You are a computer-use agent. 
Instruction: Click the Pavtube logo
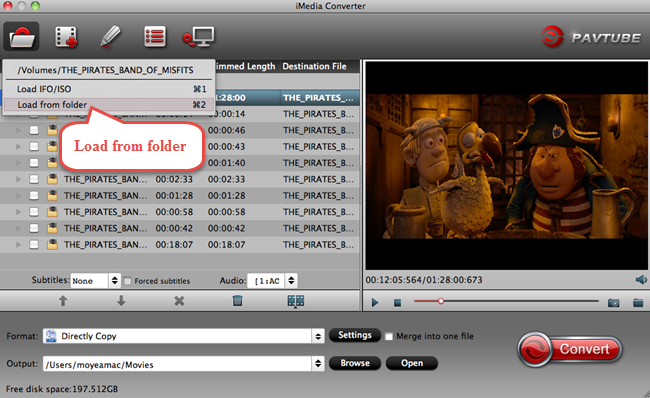(592, 37)
